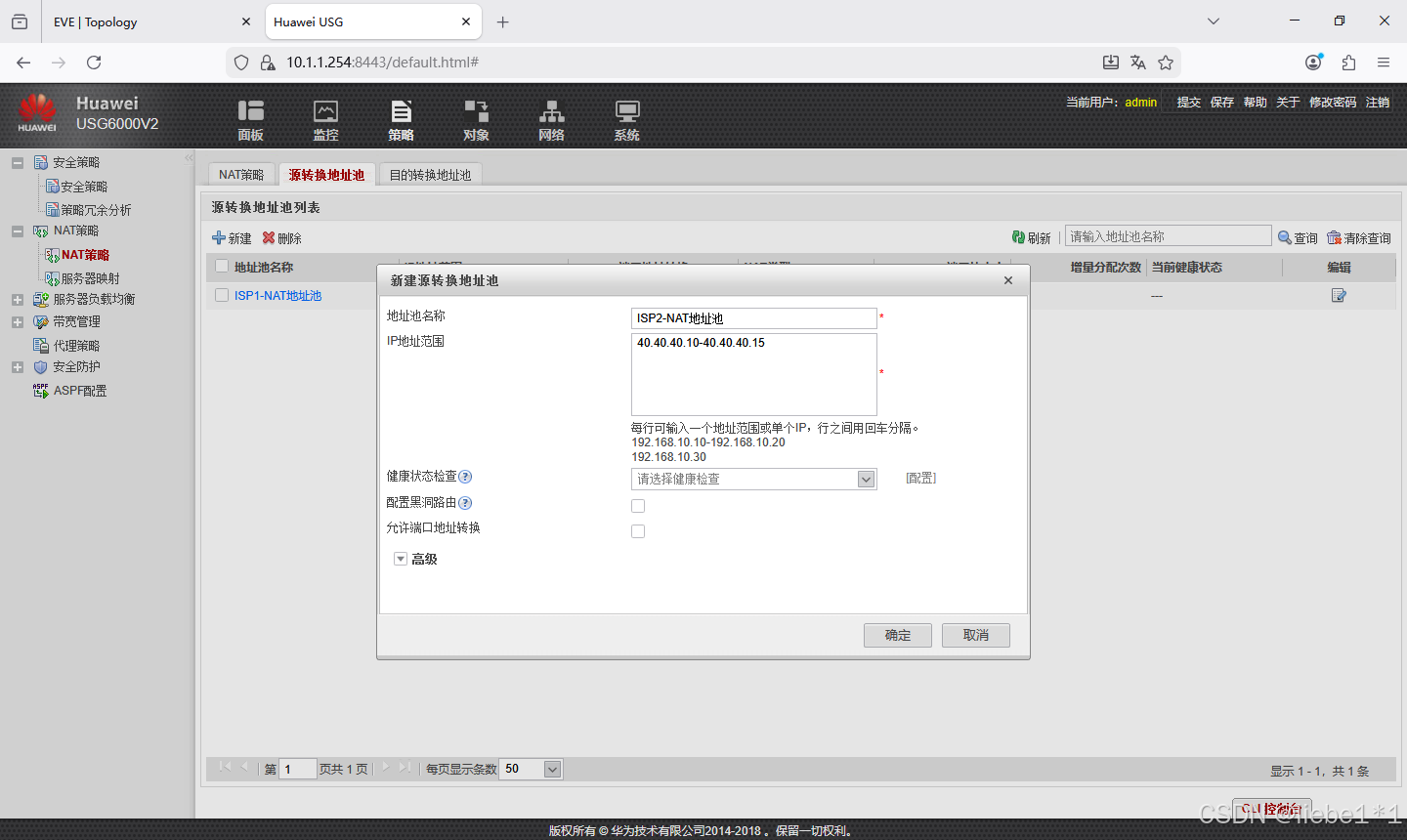
Task: Collapse the 安全策略 tree node
Action: click(18, 163)
